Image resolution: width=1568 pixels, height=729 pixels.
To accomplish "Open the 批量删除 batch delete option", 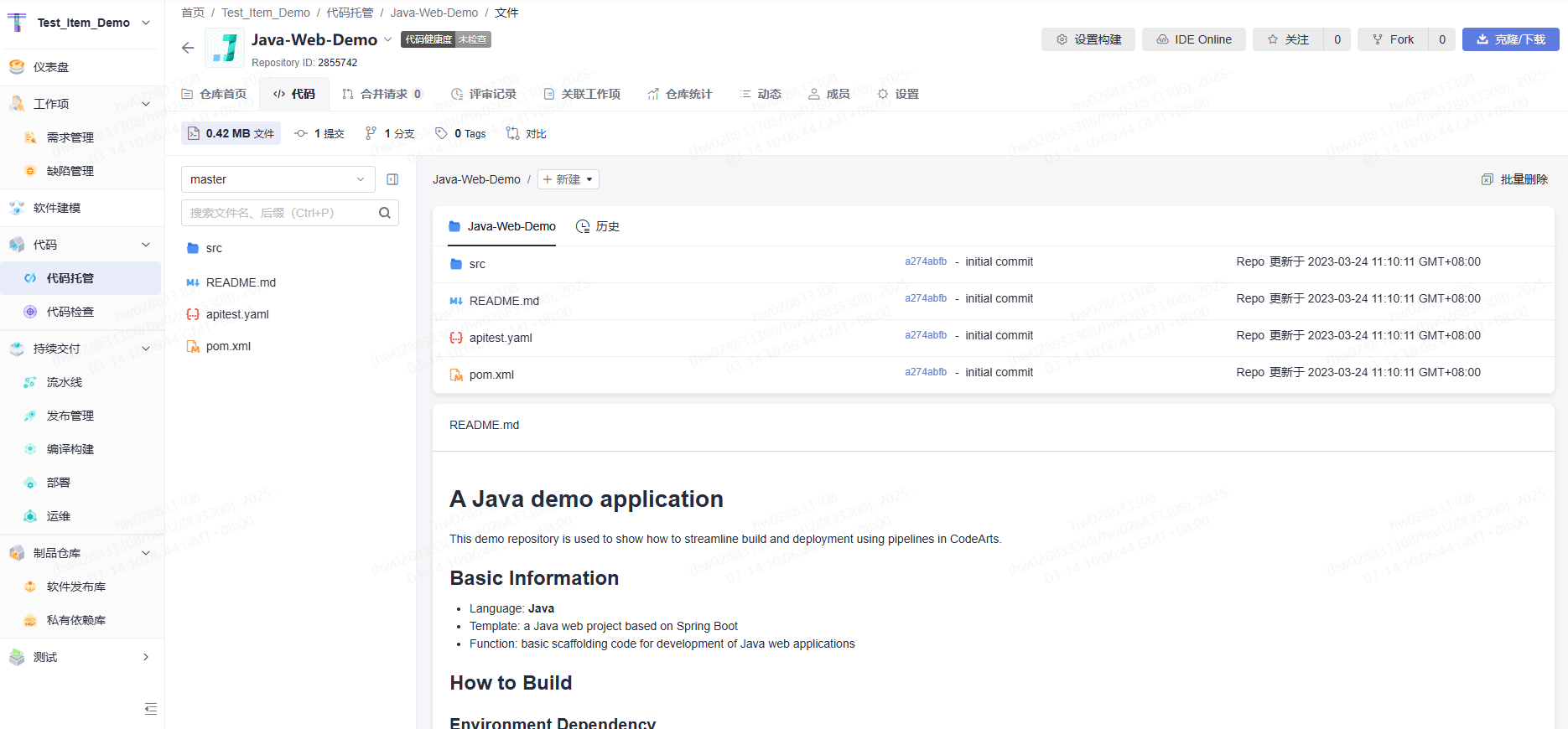I will (1514, 179).
